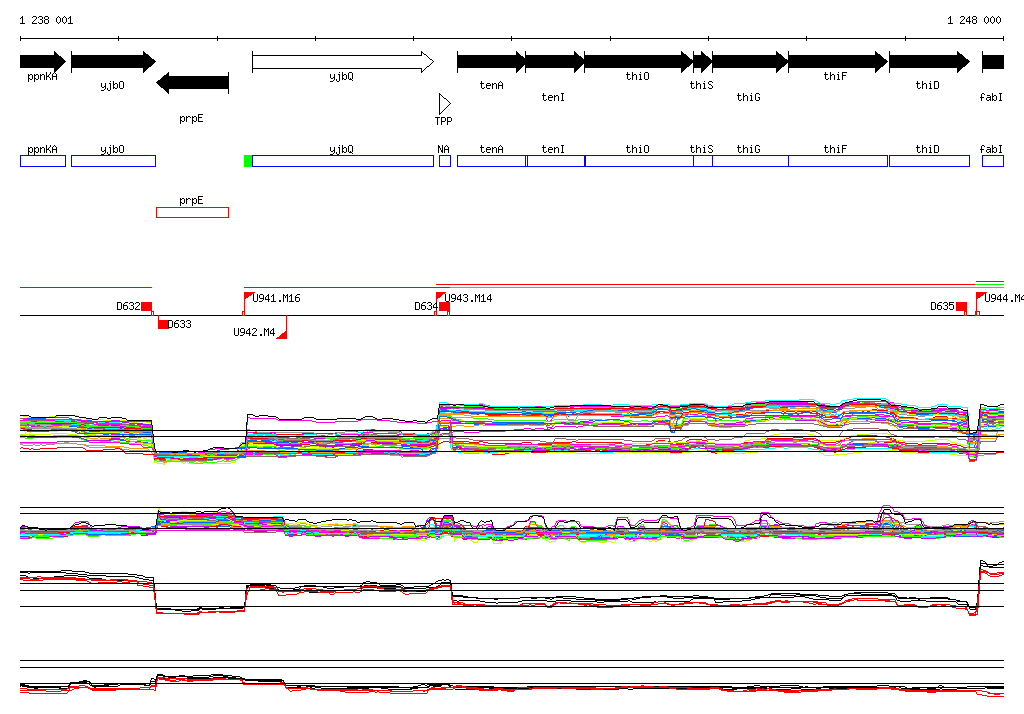This screenshot has width=1024, height=714.
Task: Click the prpE label above red box
Action: tap(191, 201)
